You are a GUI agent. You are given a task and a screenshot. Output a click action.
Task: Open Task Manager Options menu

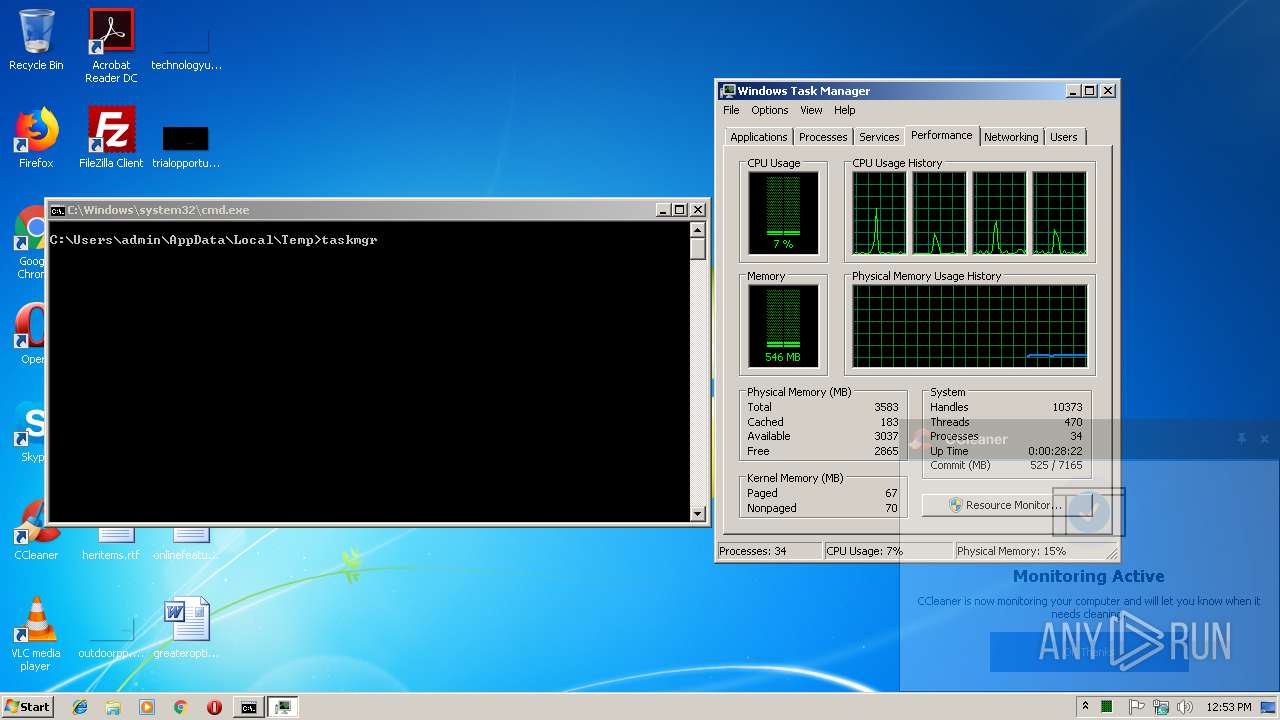pos(770,110)
